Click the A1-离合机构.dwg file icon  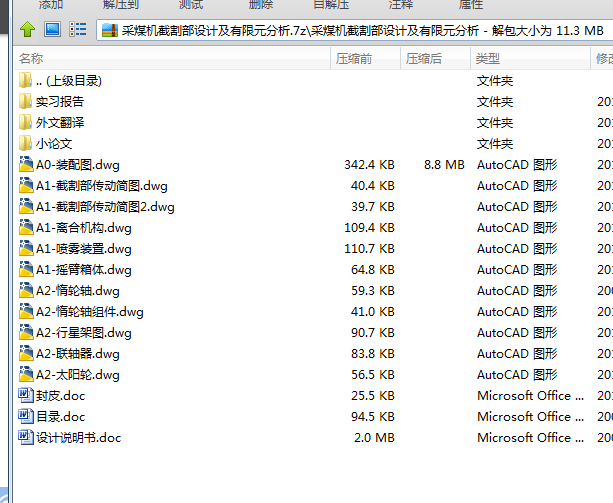click(x=26, y=228)
